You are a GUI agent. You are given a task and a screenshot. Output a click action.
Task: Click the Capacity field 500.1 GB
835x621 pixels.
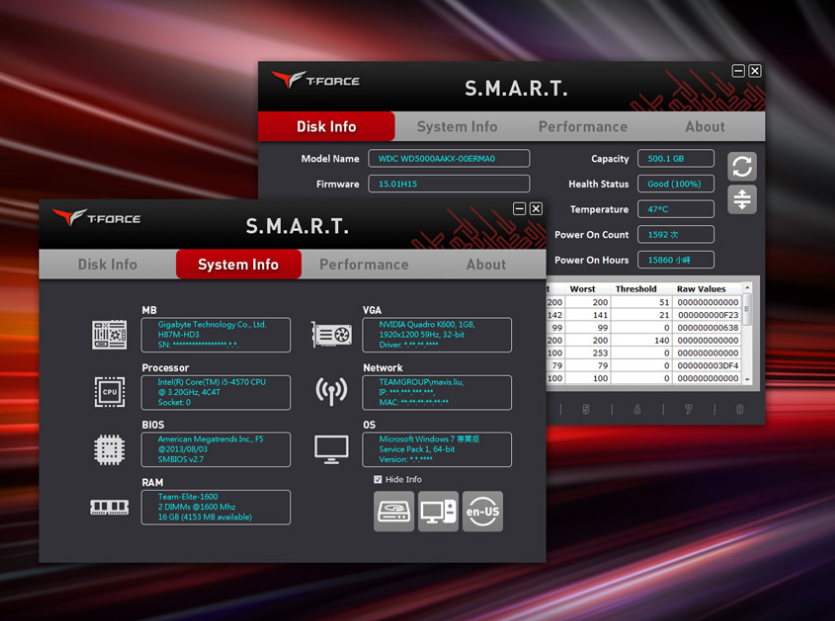[x=676, y=158]
